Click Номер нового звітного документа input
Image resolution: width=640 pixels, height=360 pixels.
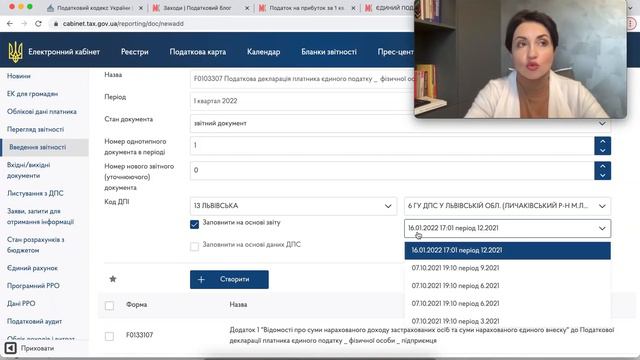tap(392, 171)
